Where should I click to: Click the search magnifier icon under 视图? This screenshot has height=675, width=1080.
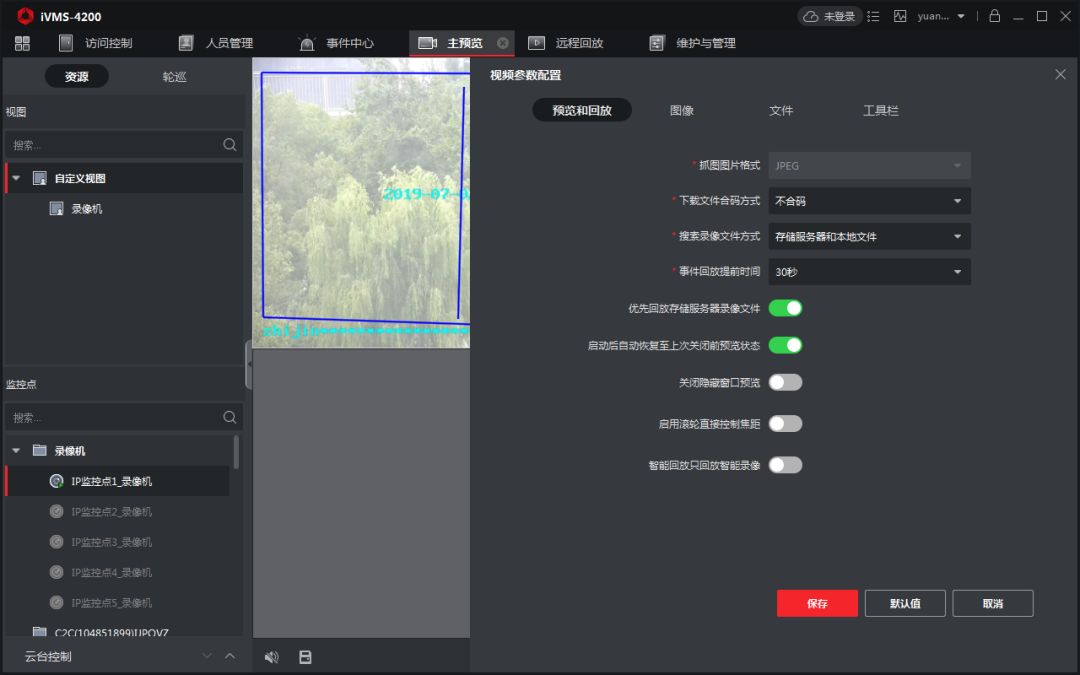[230, 145]
